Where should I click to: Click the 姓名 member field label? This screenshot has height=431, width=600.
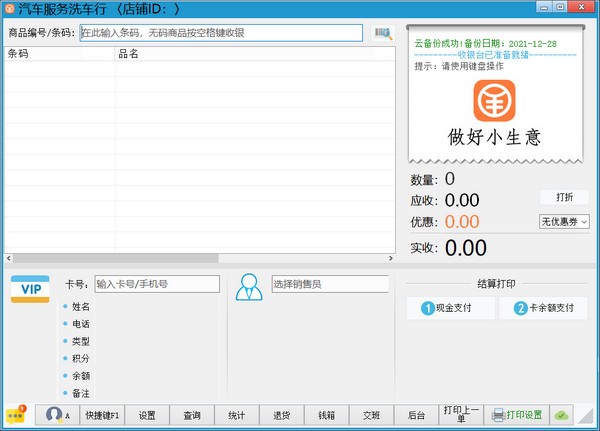(81, 307)
